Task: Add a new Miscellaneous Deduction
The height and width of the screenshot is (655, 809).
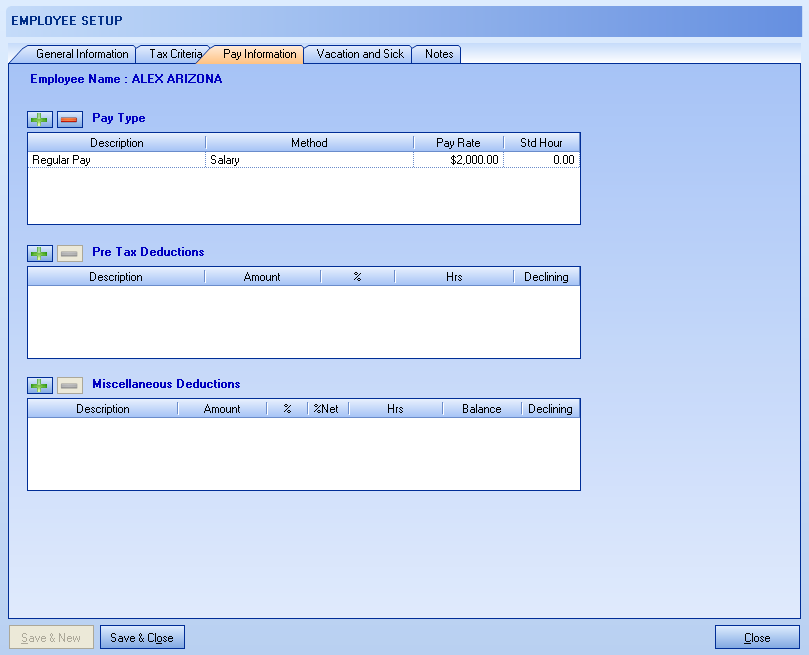Action: [x=39, y=385]
